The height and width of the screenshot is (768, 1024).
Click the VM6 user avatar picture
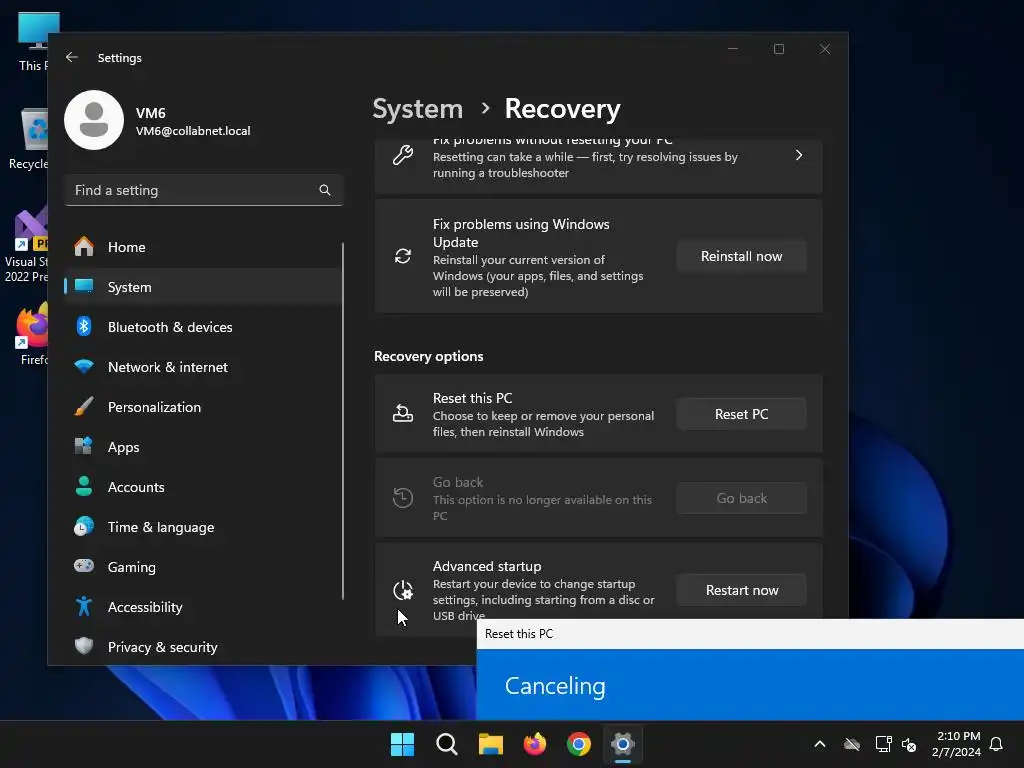pos(94,120)
